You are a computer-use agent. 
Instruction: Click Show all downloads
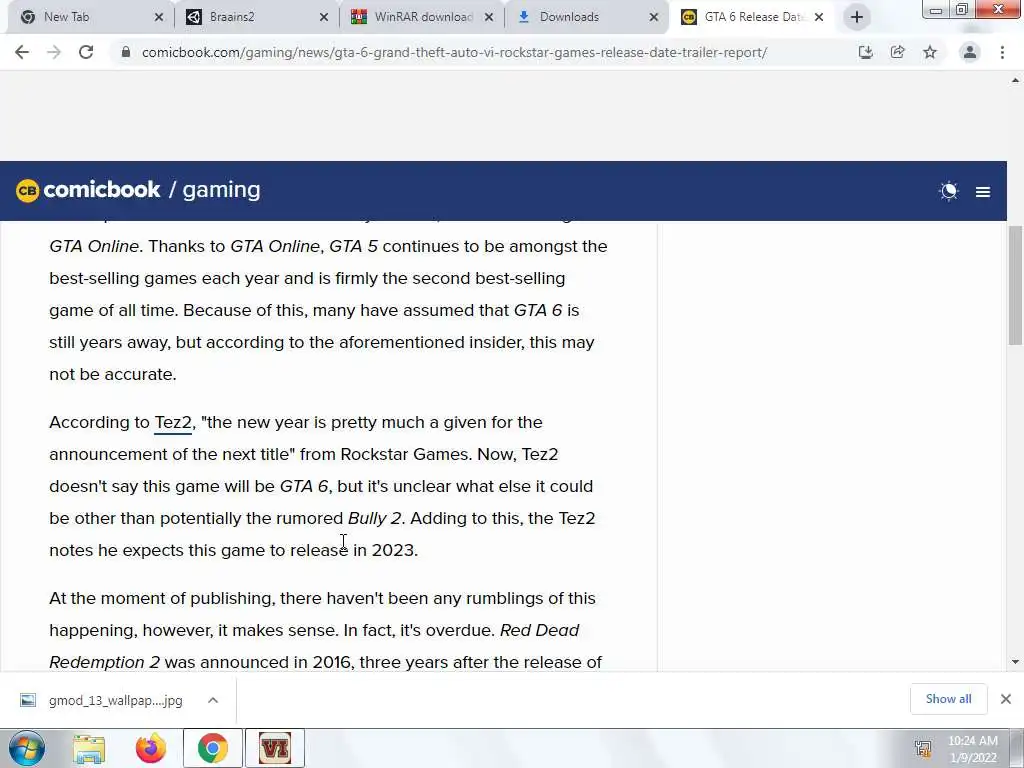tap(948, 699)
